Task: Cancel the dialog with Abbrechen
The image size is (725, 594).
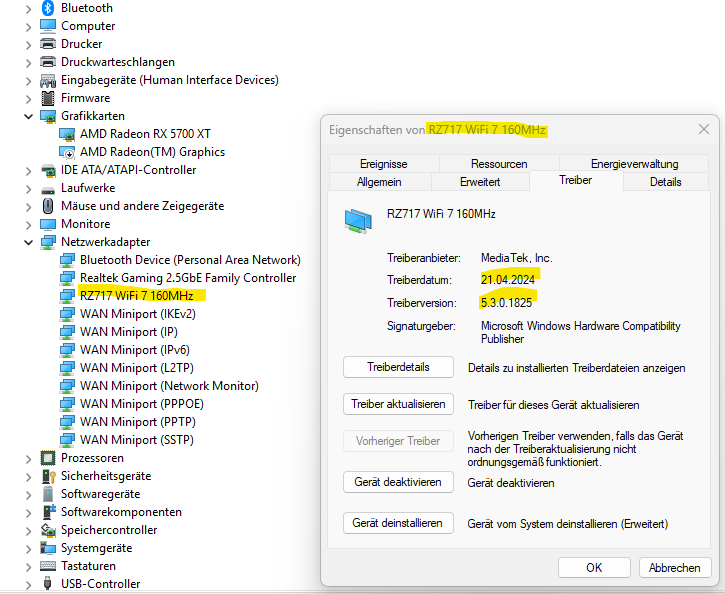Action: (x=675, y=568)
